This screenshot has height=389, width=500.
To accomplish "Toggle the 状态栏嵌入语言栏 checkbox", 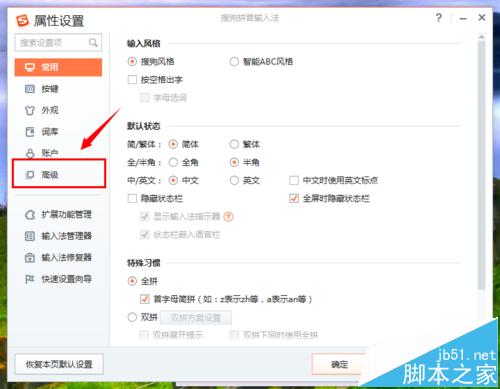I will tap(145, 235).
